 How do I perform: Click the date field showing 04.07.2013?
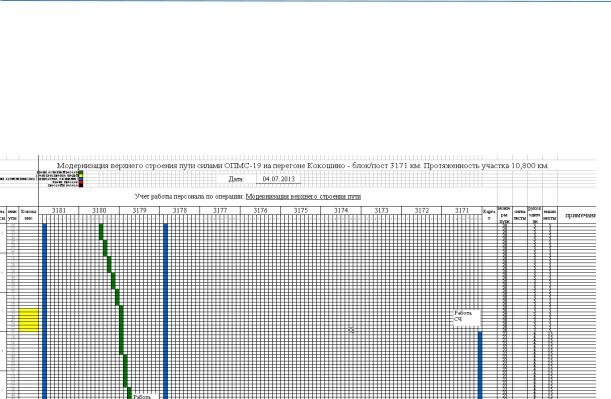[279, 179]
